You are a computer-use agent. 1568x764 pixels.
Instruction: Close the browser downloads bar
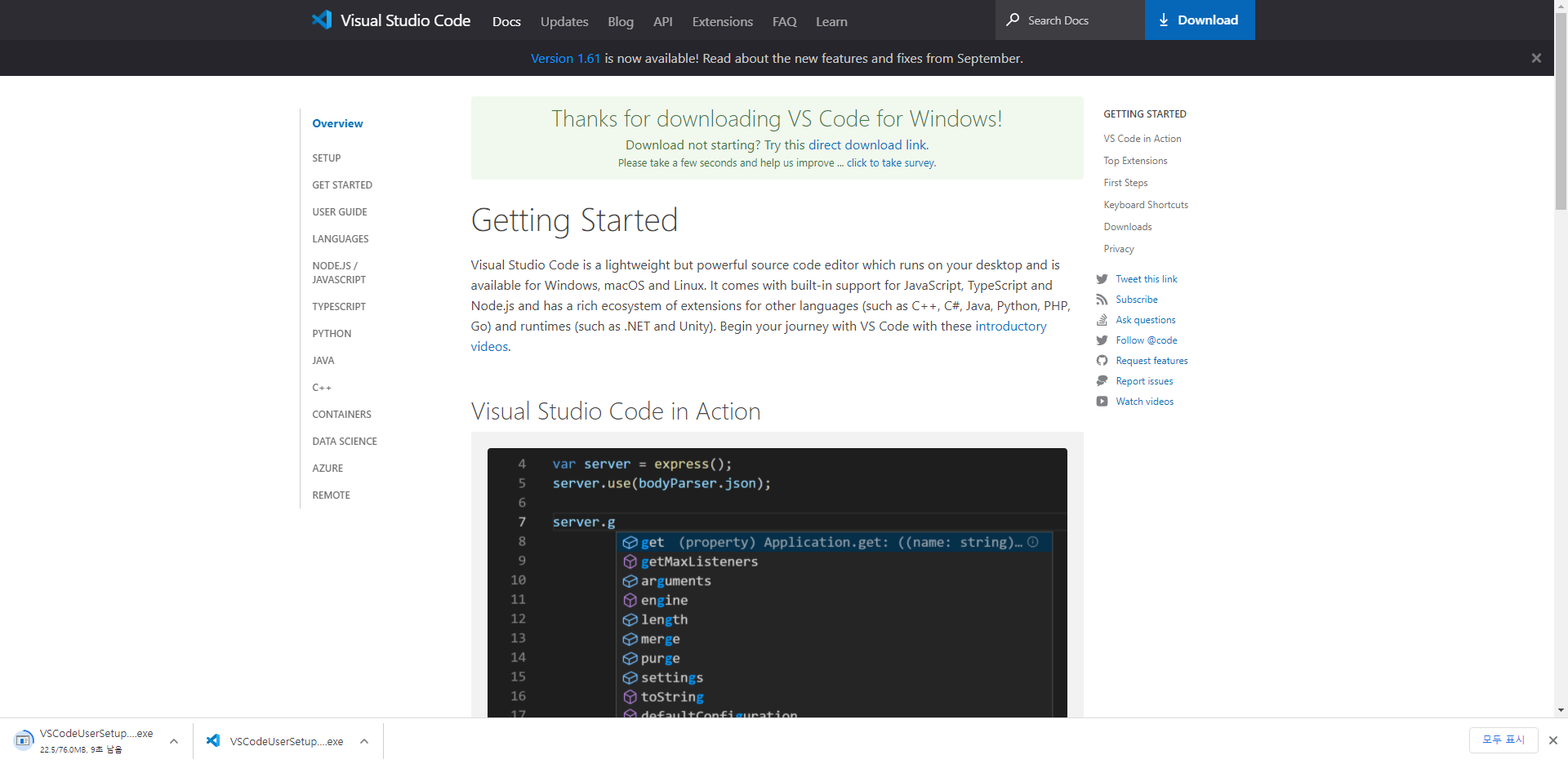tap(1552, 740)
